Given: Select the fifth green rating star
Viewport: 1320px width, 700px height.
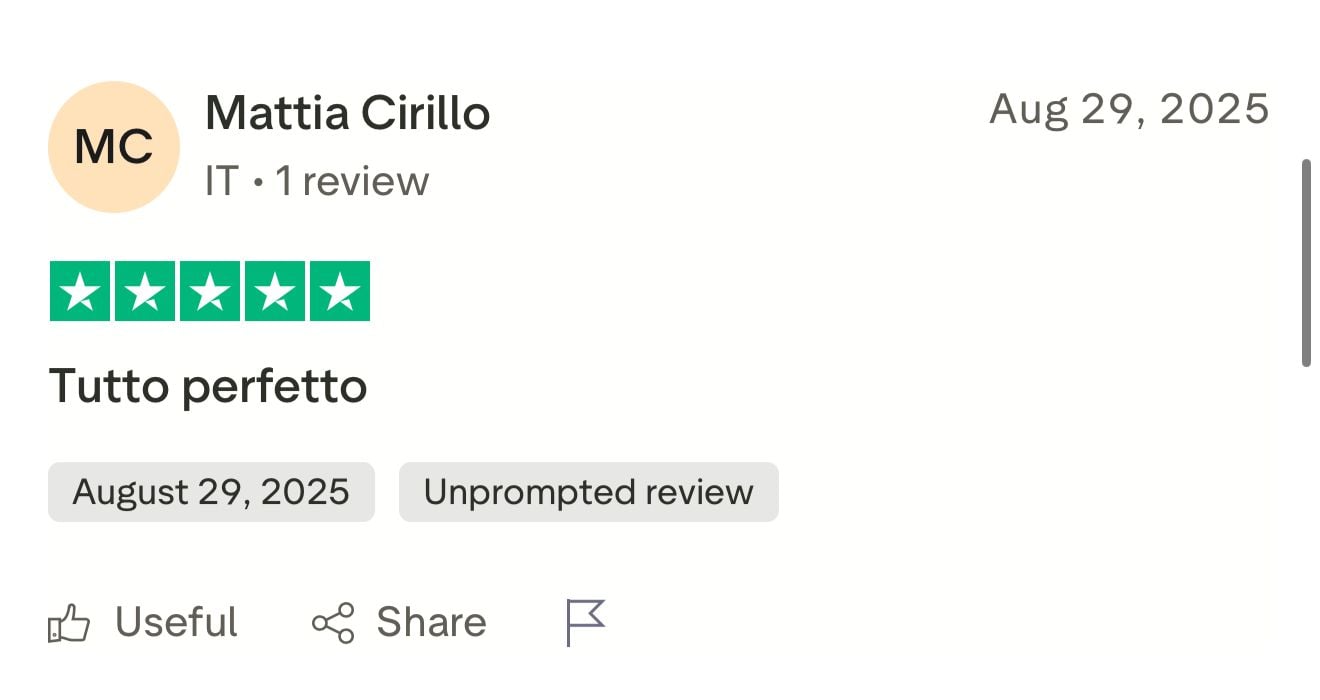Looking at the screenshot, I should point(340,292).
